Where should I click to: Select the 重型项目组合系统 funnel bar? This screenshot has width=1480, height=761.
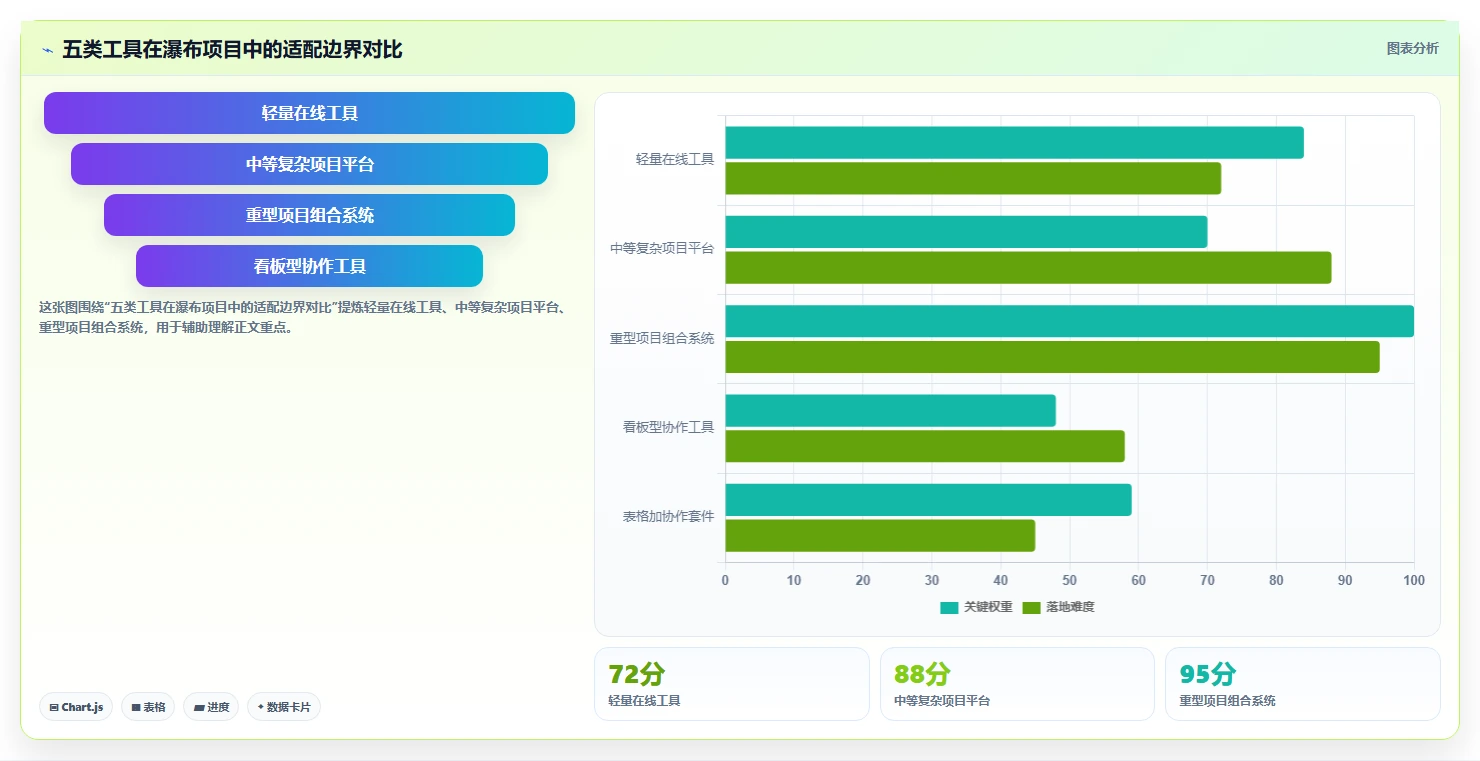click(309, 215)
